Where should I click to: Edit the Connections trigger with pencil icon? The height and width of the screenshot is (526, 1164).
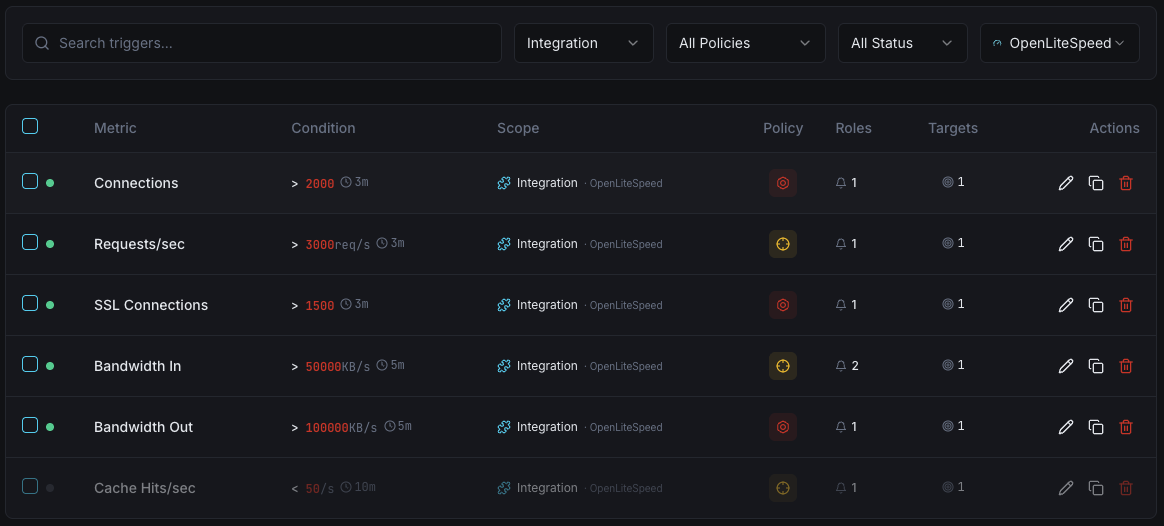point(1066,183)
